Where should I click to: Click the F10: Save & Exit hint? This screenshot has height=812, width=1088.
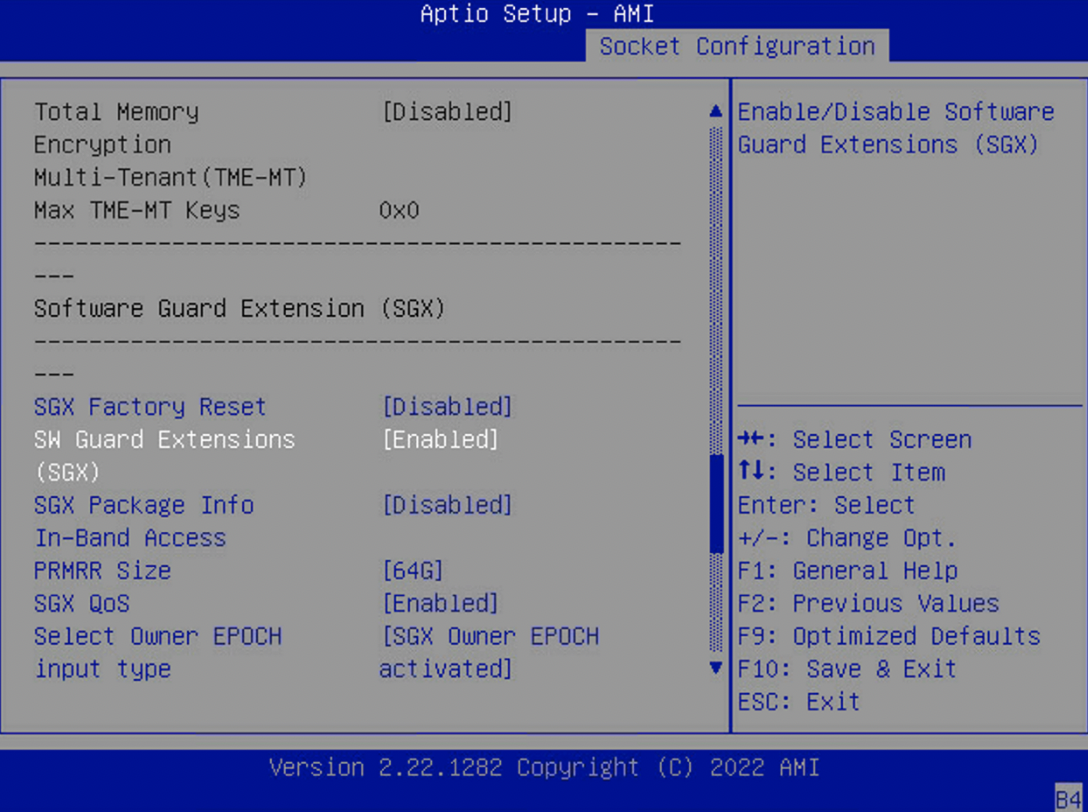847,669
